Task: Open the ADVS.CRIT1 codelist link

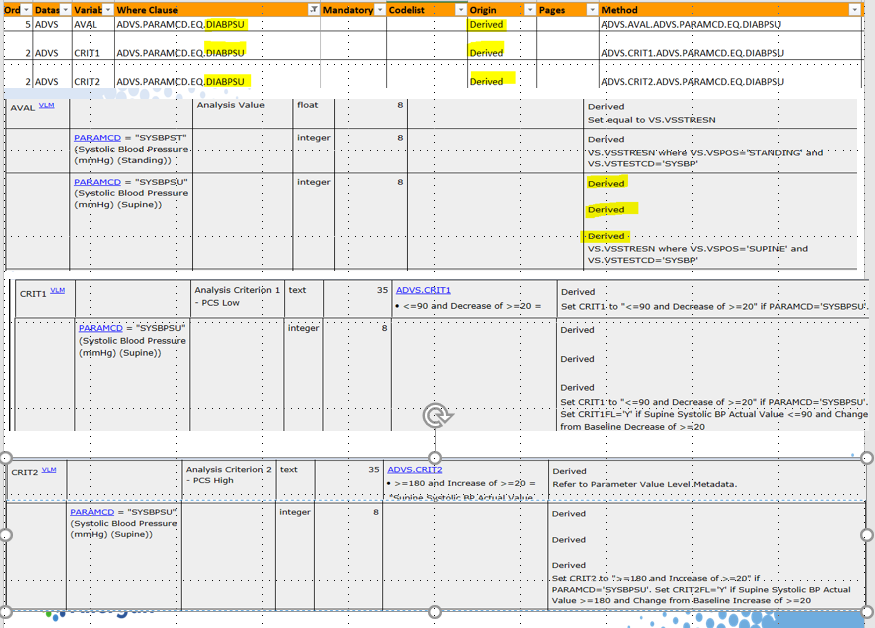Action: [x=423, y=290]
